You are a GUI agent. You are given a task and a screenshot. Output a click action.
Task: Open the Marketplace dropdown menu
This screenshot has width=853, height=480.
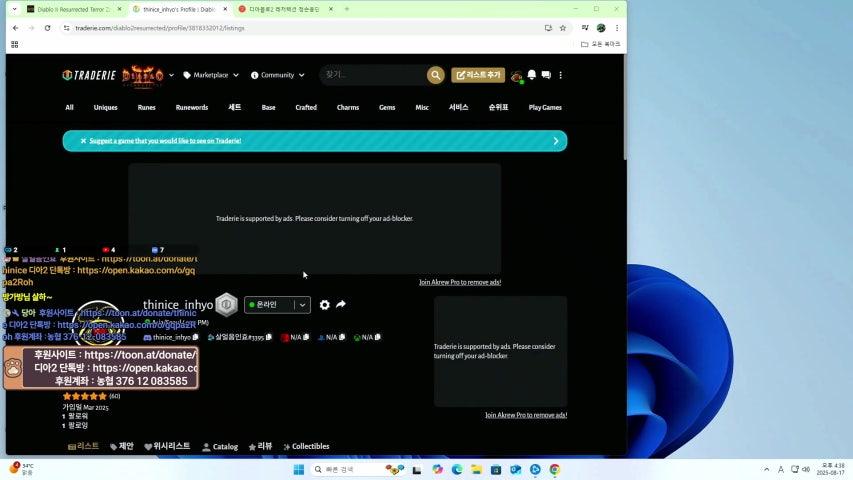click(x=211, y=75)
